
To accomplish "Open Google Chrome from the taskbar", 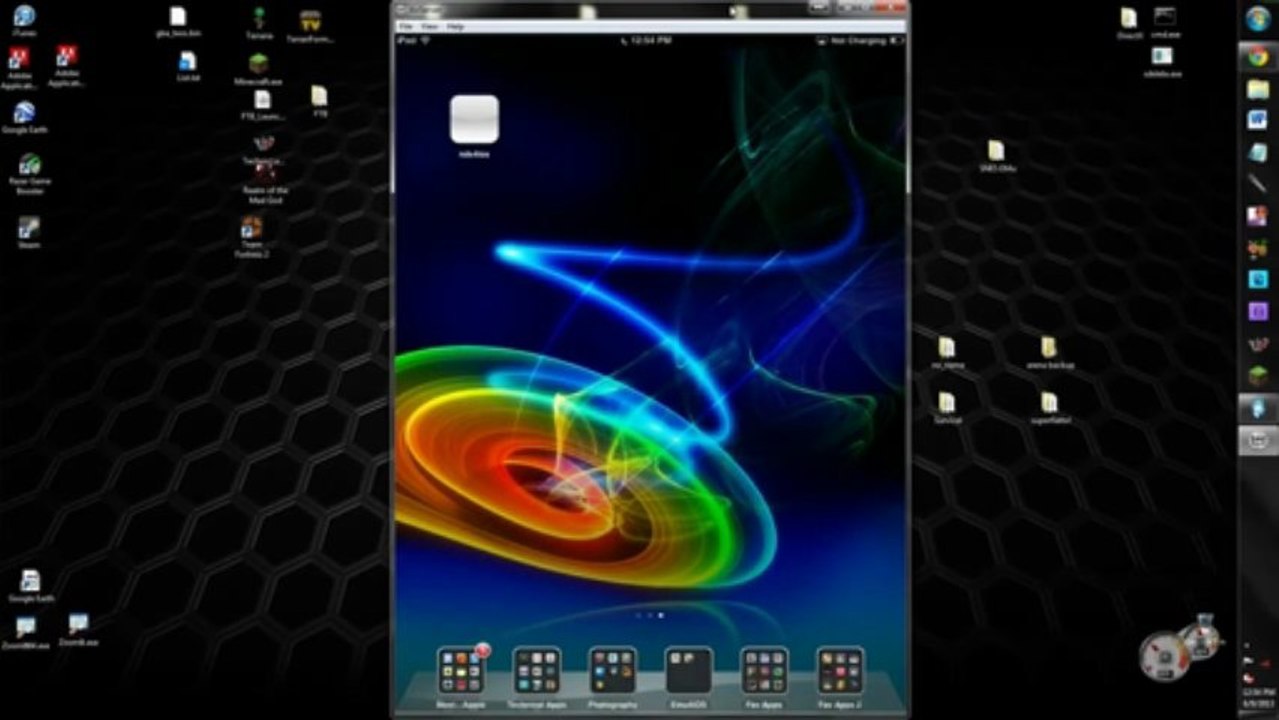I will pyautogui.click(x=1258, y=57).
